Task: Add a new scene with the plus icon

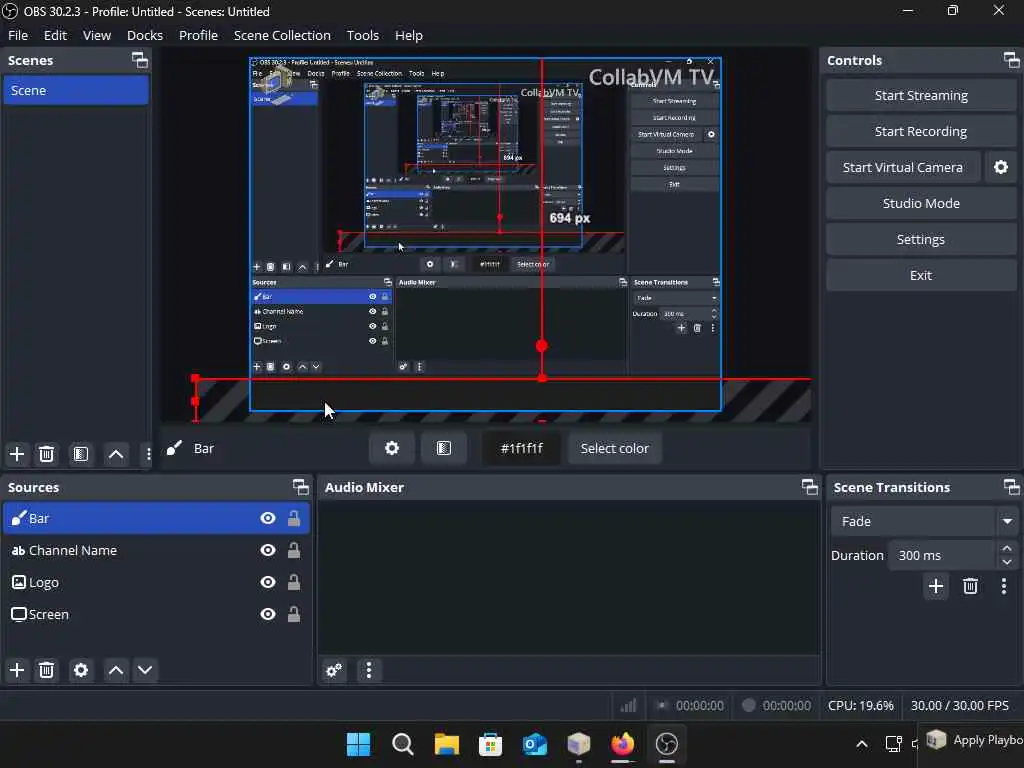Action: (x=17, y=454)
